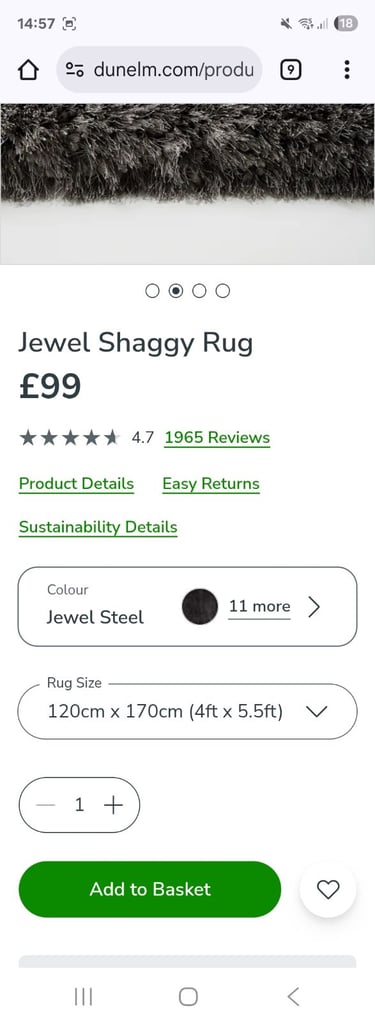The width and height of the screenshot is (375, 1024).
Task: Open the Chrome three-dot menu
Action: [347, 69]
